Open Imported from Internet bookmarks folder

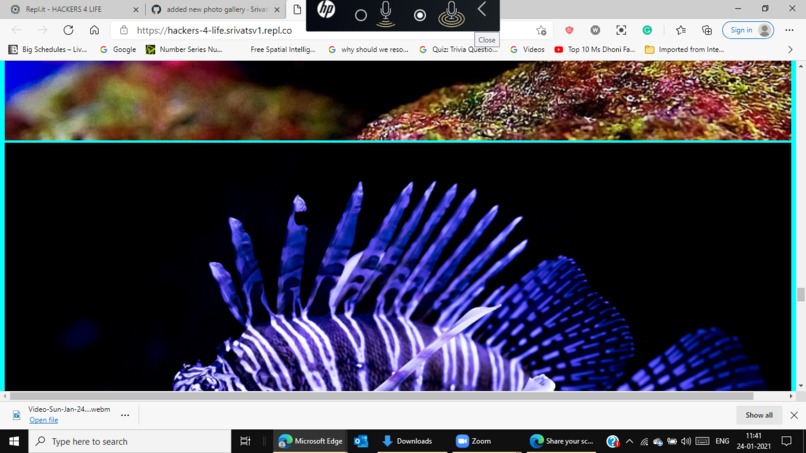pyautogui.click(x=685, y=49)
